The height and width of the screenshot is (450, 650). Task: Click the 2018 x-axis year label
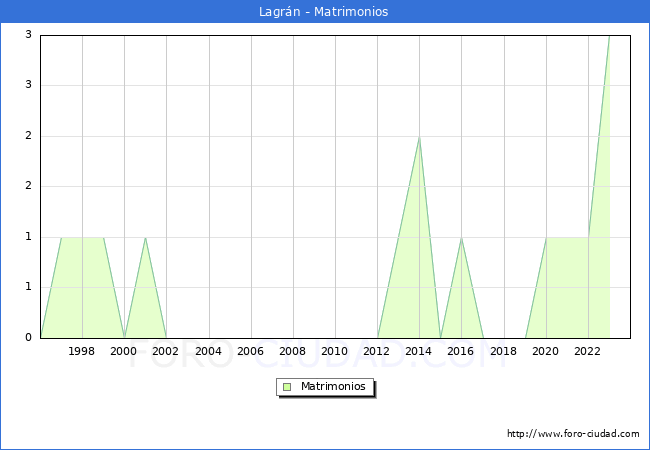(503, 352)
